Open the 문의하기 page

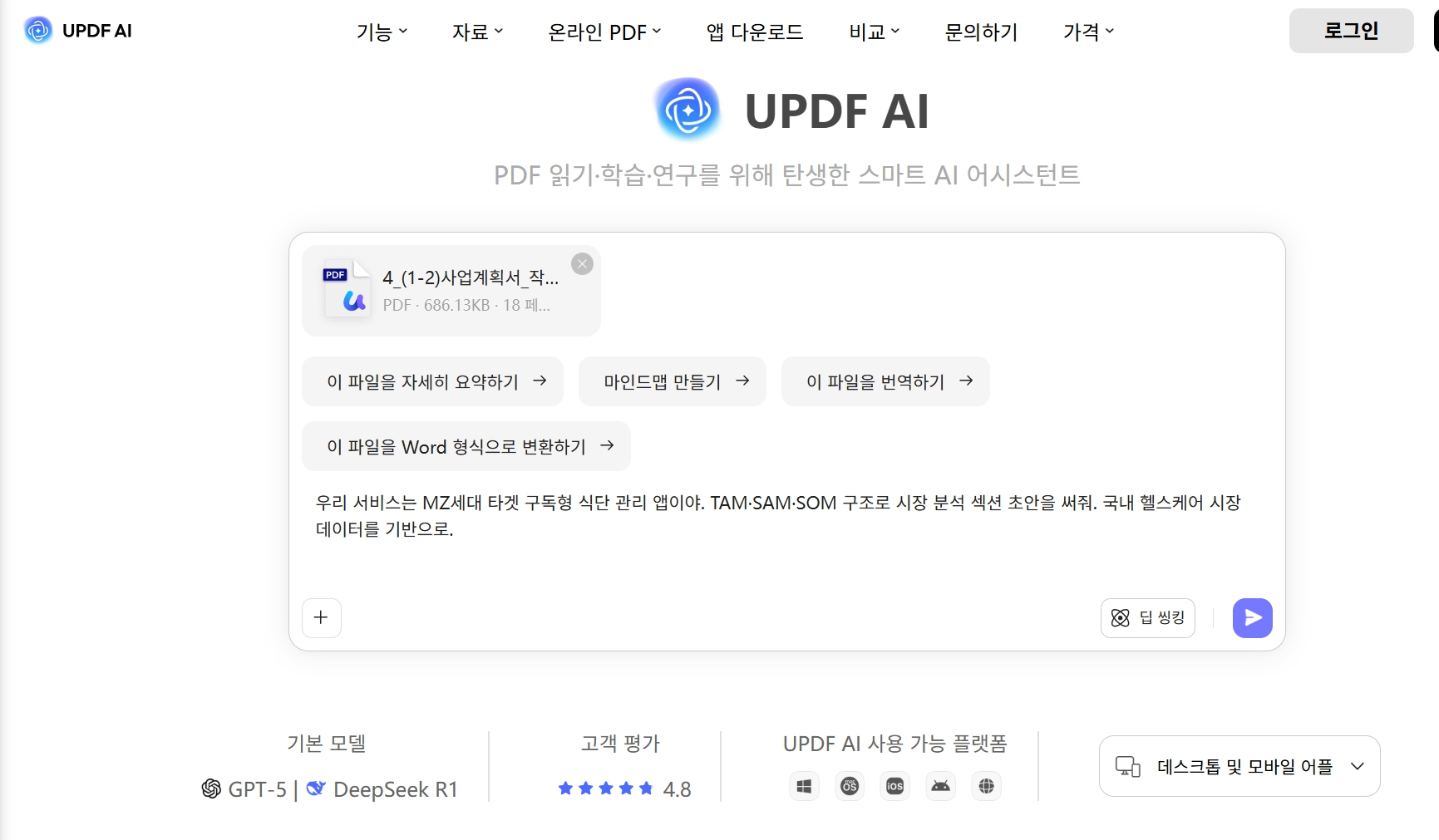[981, 32]
